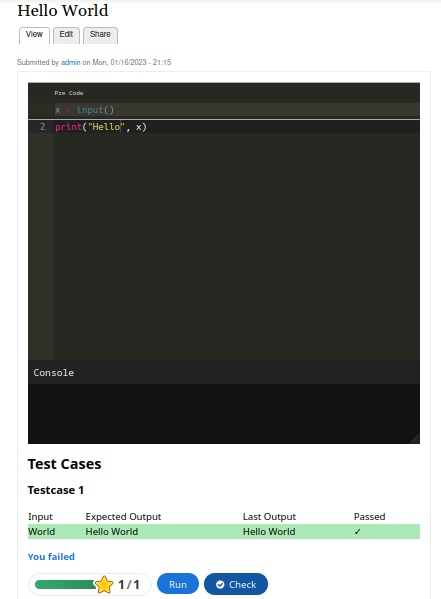This screenshot has width=441, height=599.
Task: Click the 'Input' column header
Action: [x=41, y=516]
